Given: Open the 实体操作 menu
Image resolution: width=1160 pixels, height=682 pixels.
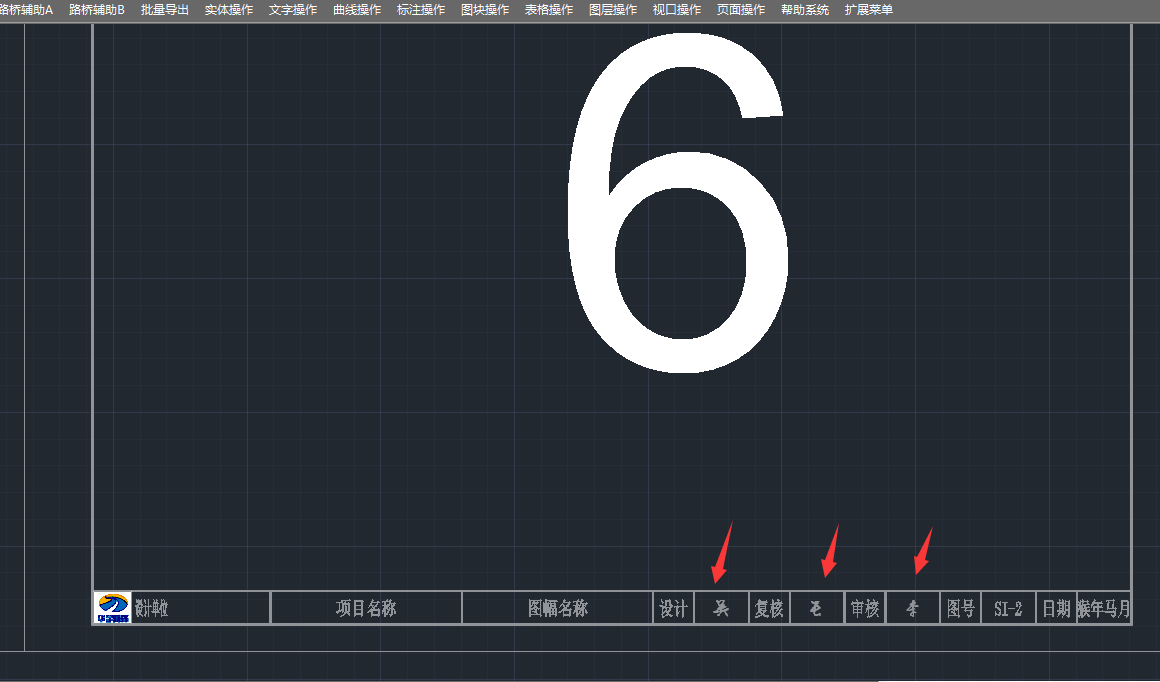Looking at the screenshot, I should click(229, 10).
